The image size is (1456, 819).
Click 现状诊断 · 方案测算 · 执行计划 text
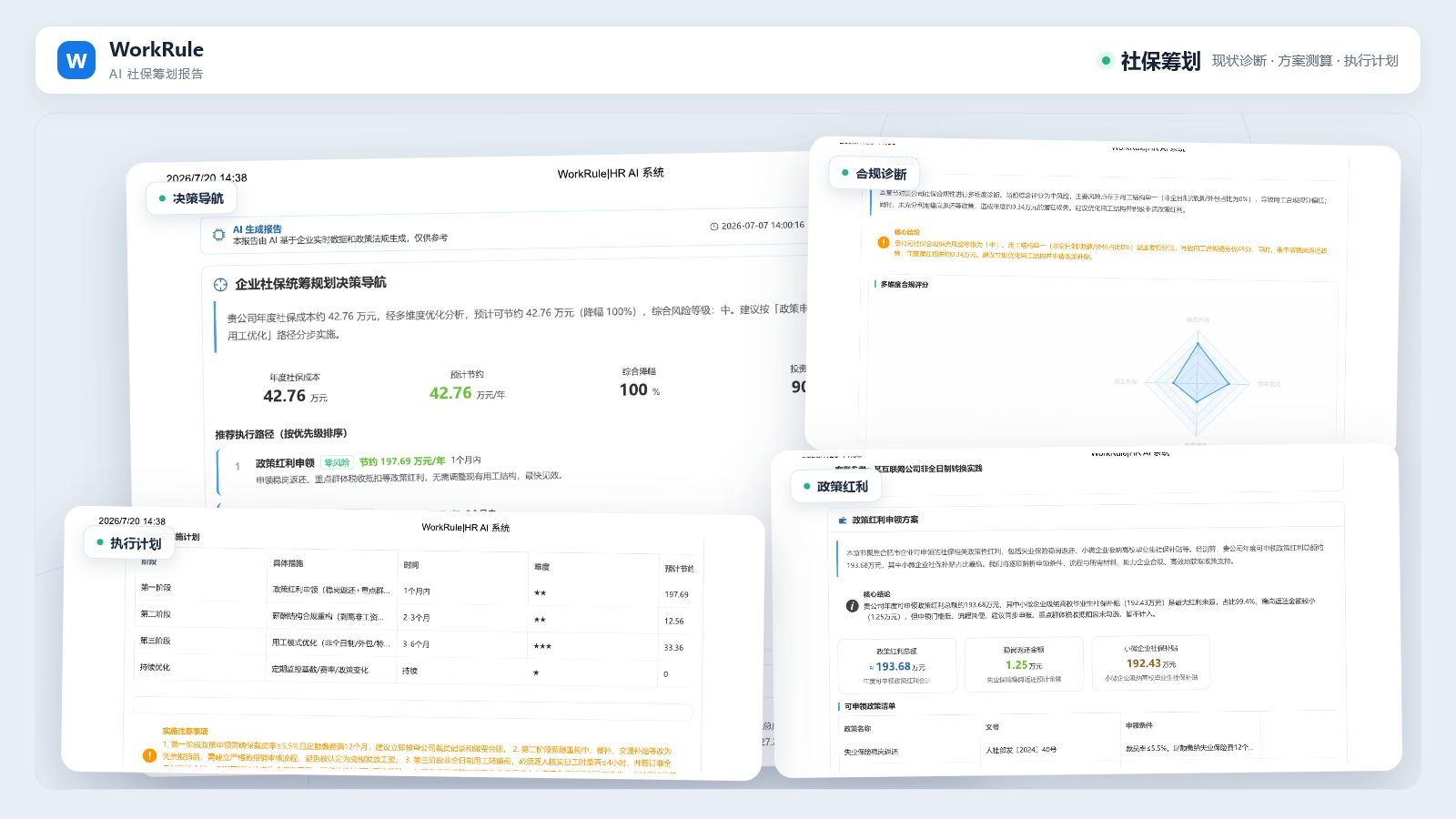pyautogui.click(x=1305, y=61)
